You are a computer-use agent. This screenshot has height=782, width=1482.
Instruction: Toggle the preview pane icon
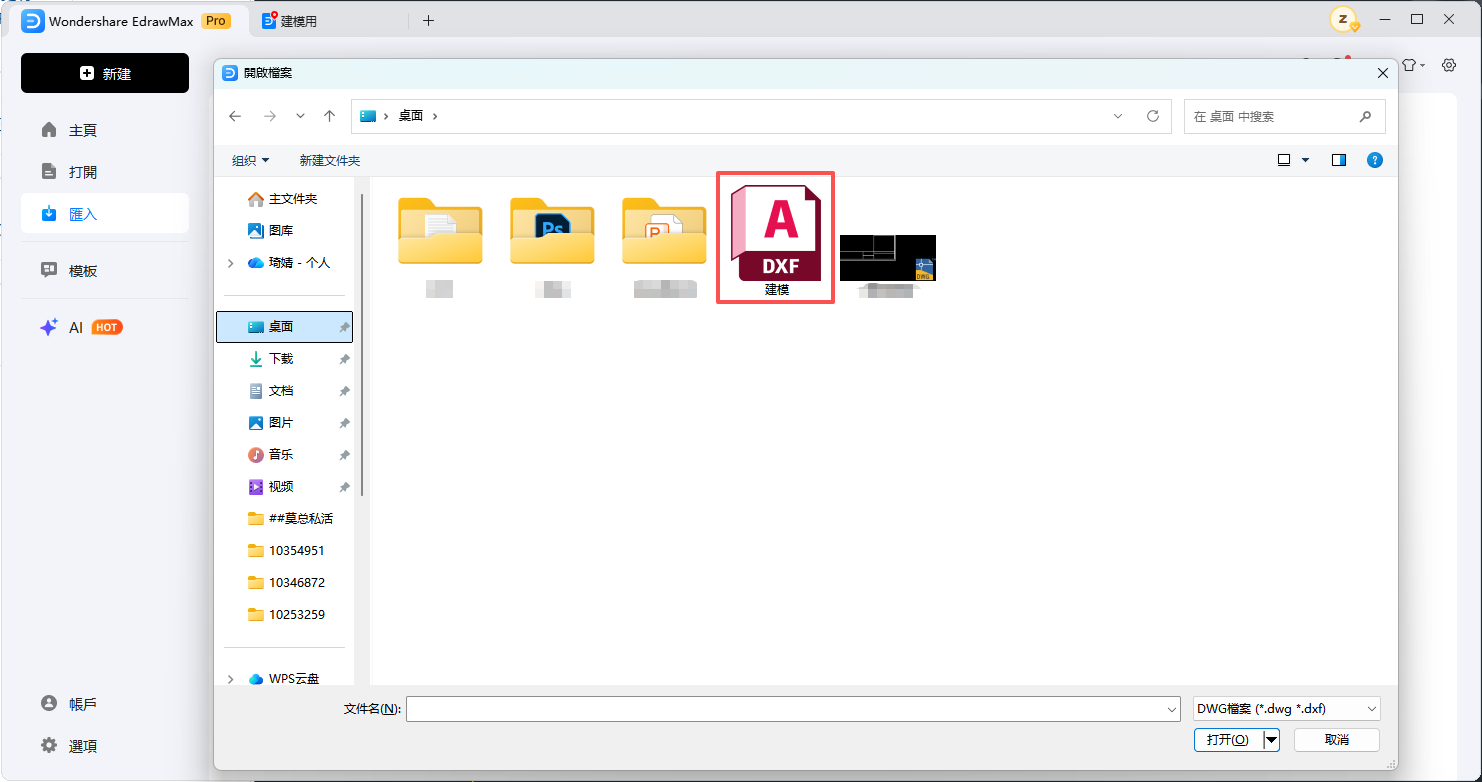(1339, 160)
